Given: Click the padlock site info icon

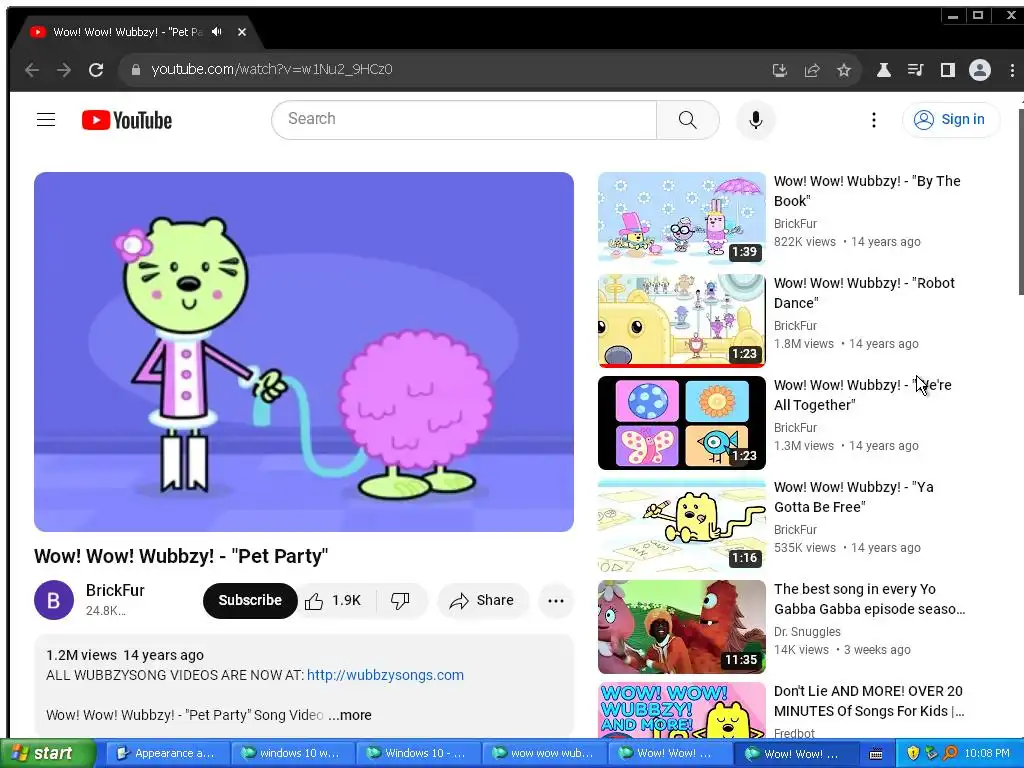Looking at the screenshot, I should (136, 70).
